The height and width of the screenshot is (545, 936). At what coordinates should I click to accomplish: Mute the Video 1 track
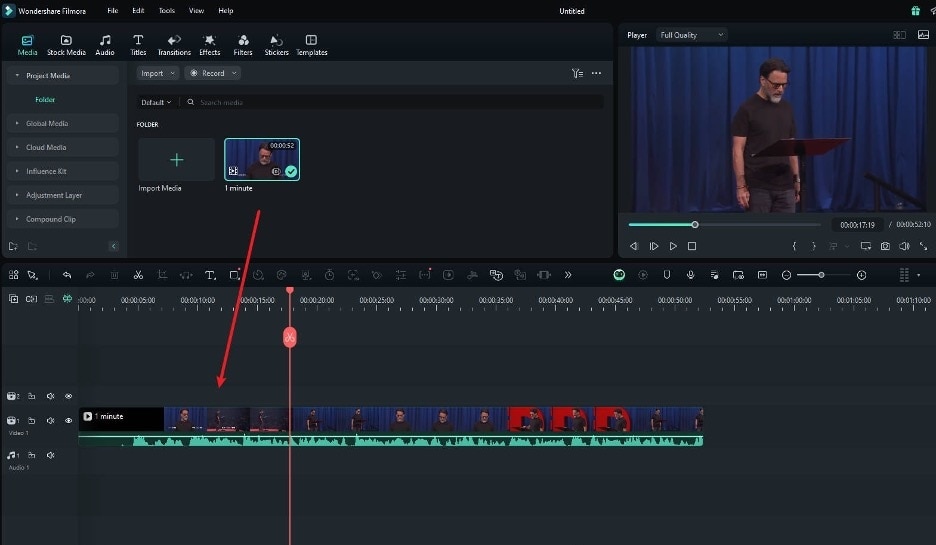[x=51, y=420]
